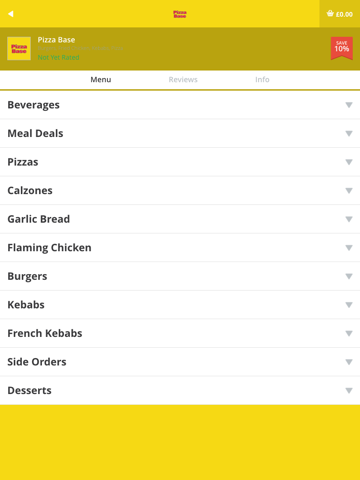The height and width of the screenshot is (480, 360).
Task: Expand the Burgers arrow icon
Action: (x=349, y=276)
